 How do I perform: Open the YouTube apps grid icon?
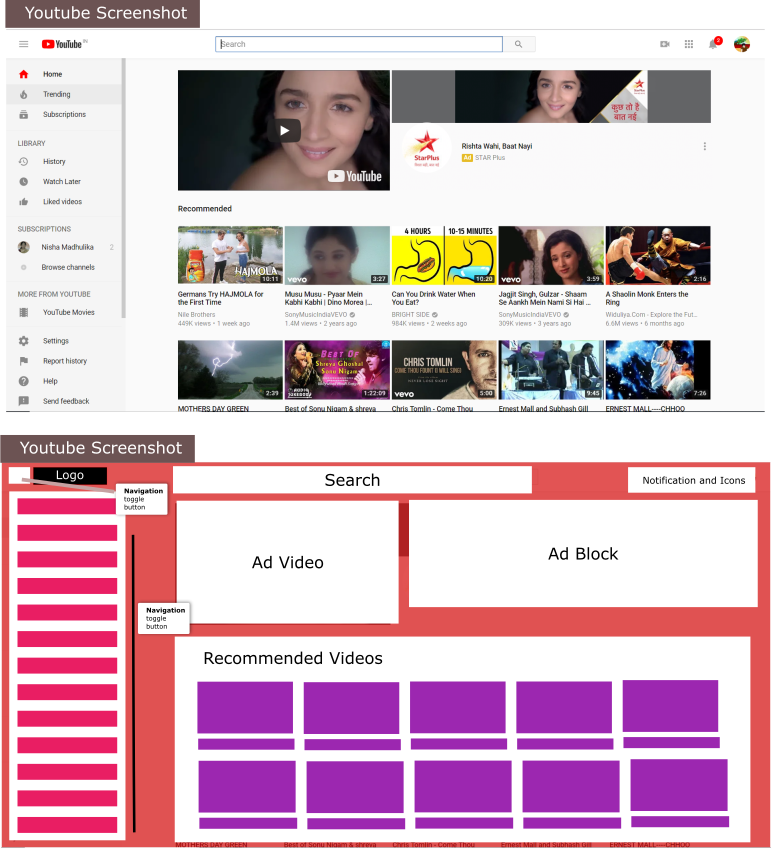coord(689,44)
